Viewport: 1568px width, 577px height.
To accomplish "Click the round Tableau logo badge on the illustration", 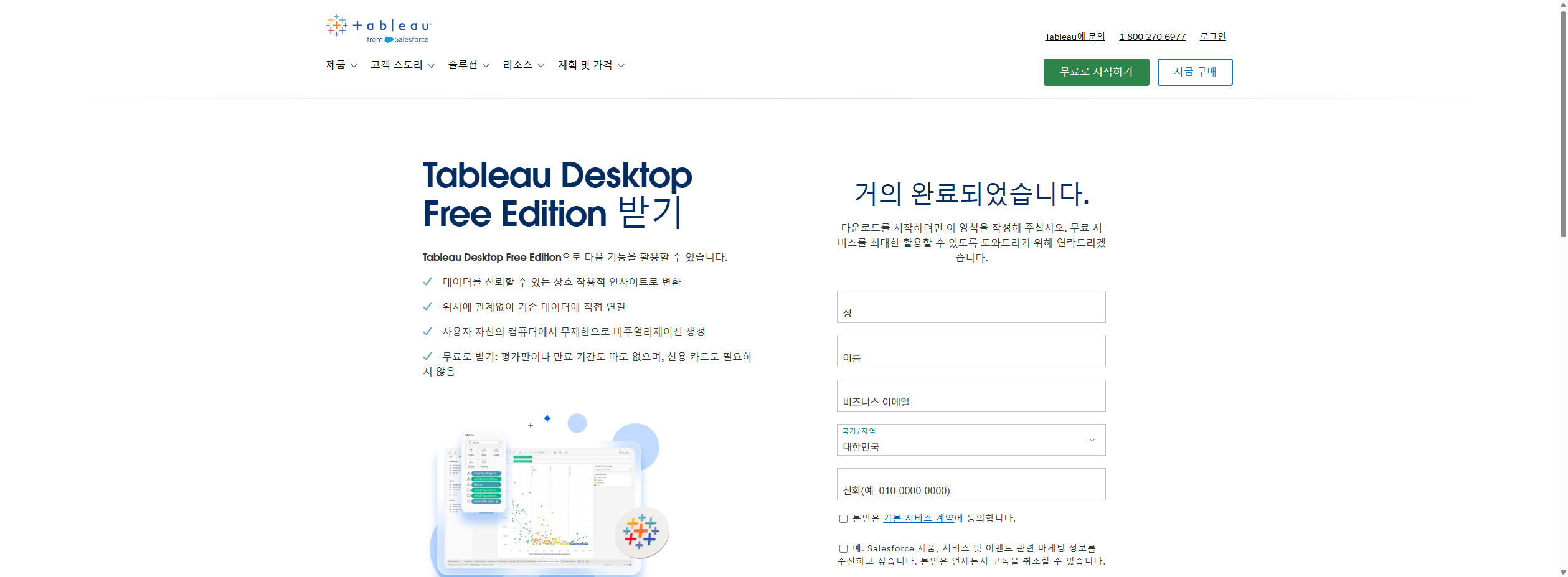I will pyautogui.click(x=641, y=532).
